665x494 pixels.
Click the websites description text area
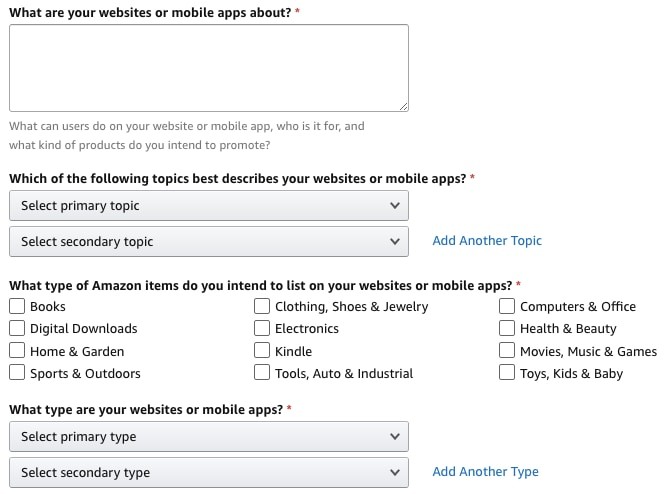pyautogui.click(x=209, y=68)
